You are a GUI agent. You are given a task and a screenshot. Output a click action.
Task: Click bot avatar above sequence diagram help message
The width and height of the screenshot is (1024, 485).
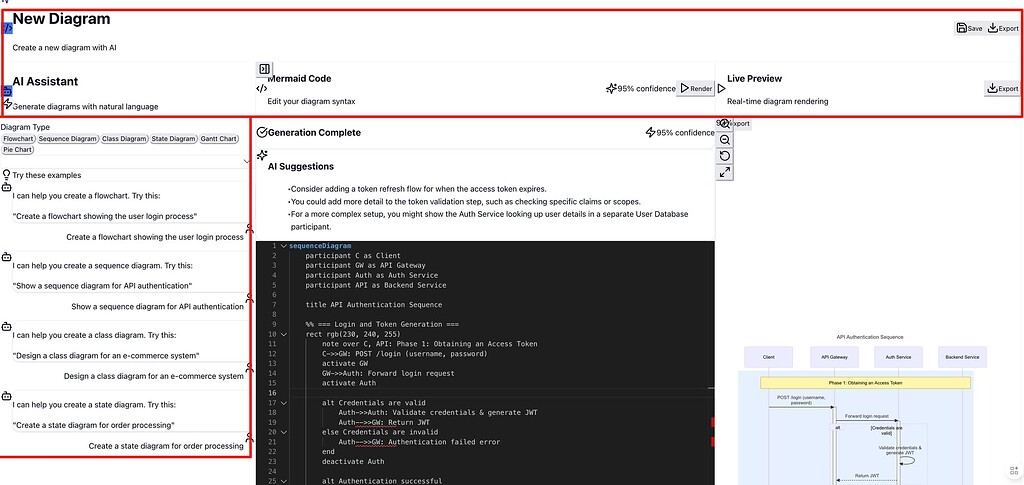[x=7, y=257]
